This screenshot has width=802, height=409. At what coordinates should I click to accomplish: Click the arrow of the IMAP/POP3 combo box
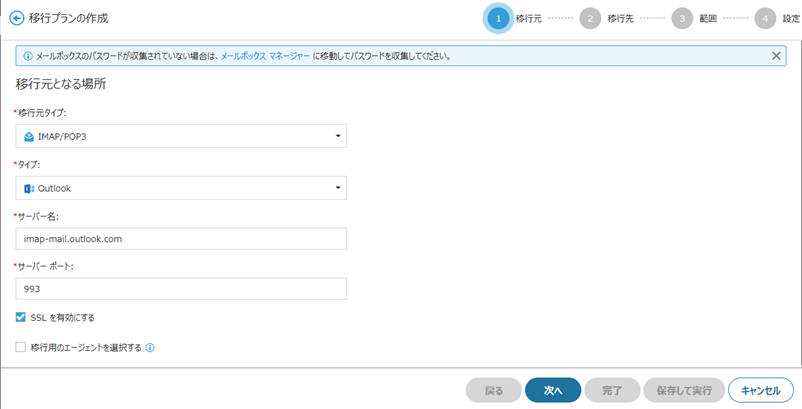point(338,136)
